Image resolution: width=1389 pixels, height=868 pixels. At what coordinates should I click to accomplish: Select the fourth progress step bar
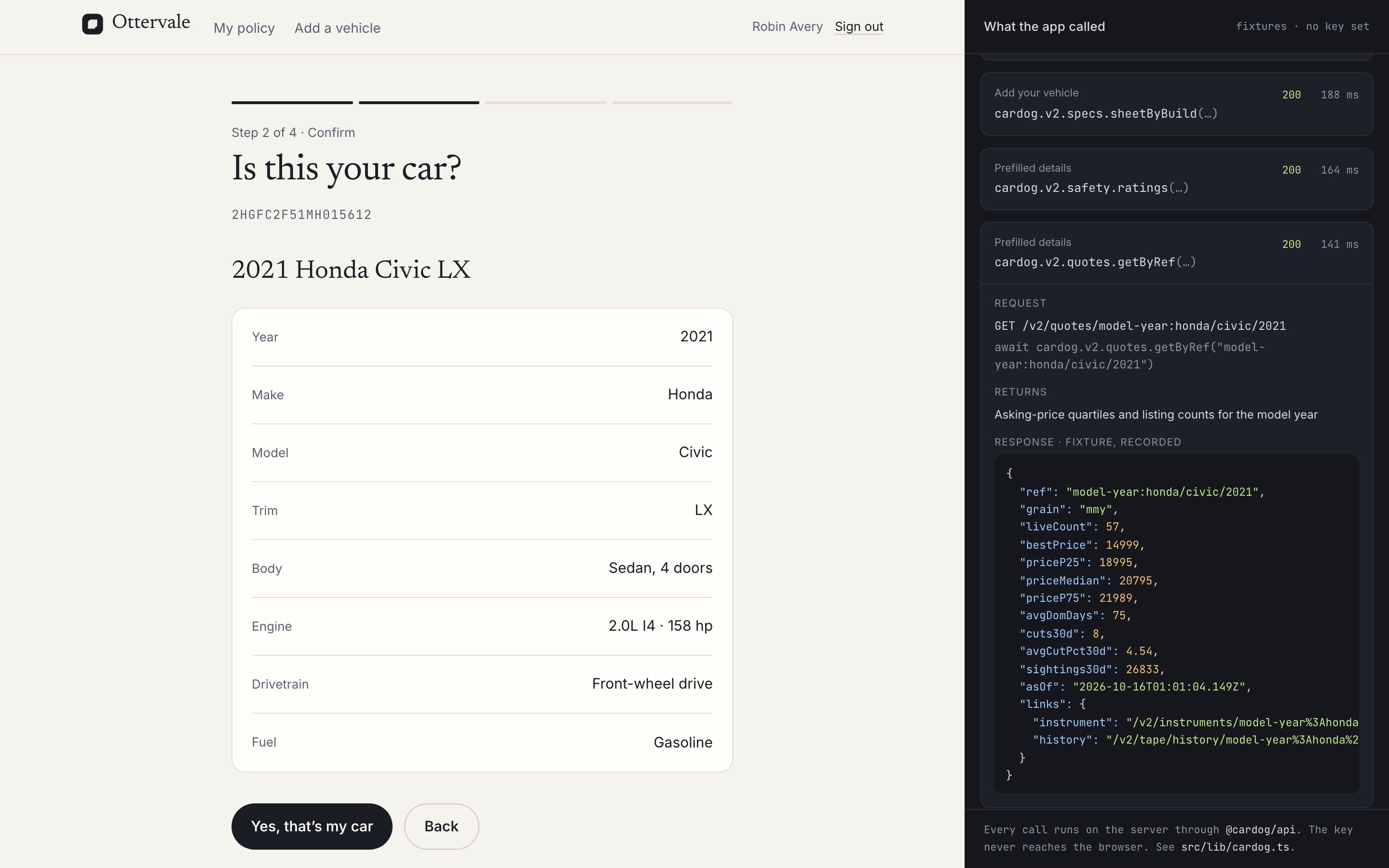click(673, 103)
